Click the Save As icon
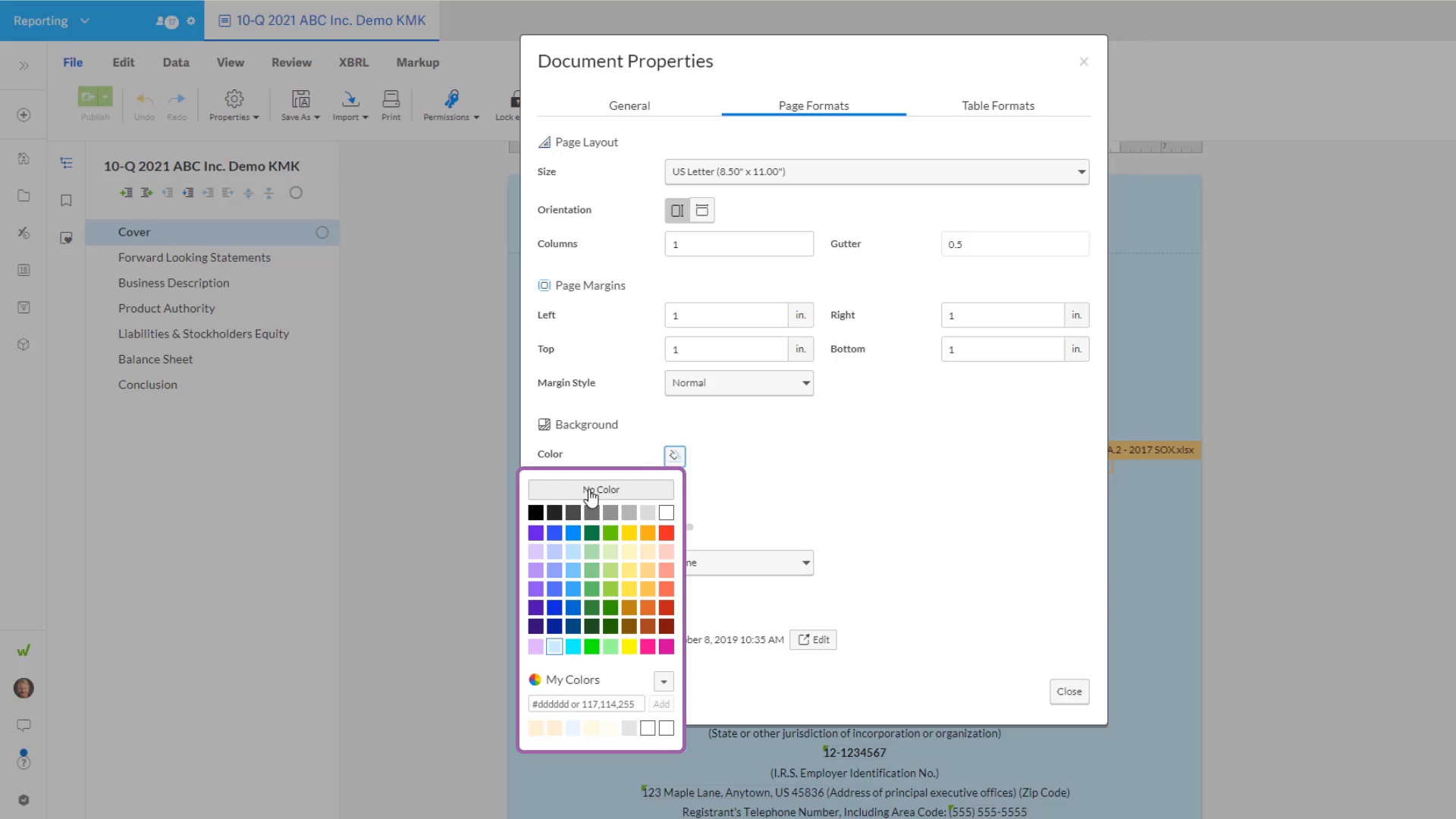 coord(300,99)
